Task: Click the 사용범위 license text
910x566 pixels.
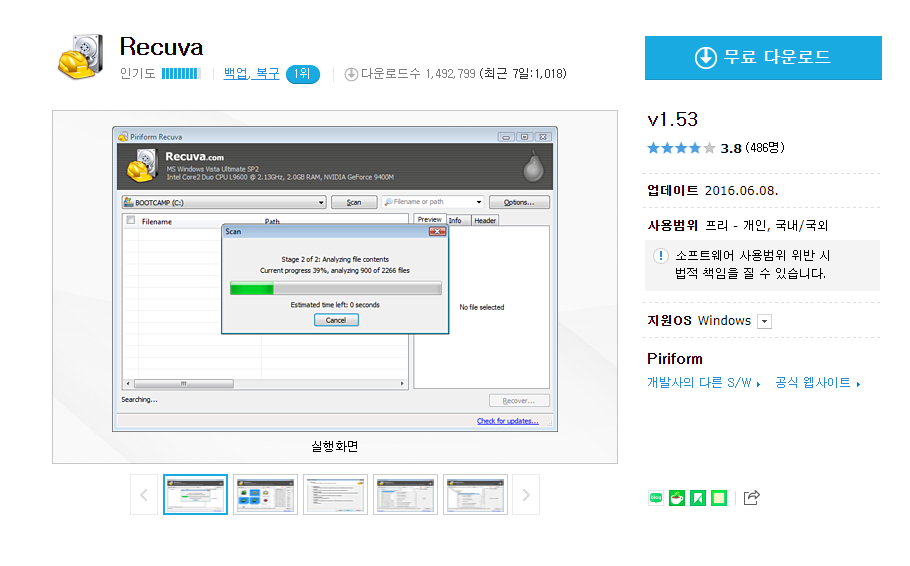Action: click(x=738, y=225)
